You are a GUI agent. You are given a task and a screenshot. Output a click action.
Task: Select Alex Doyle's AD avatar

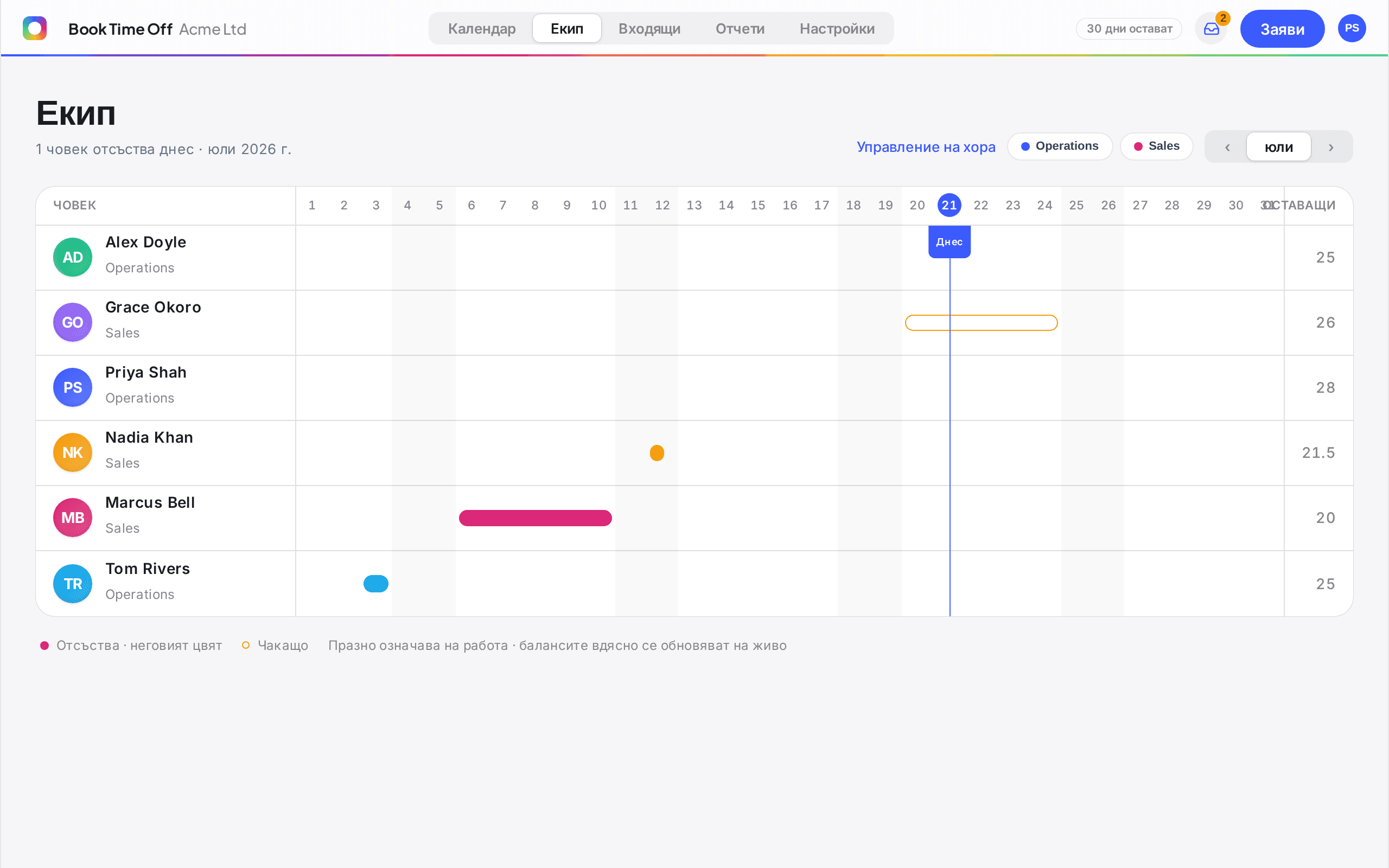[73, 257]
